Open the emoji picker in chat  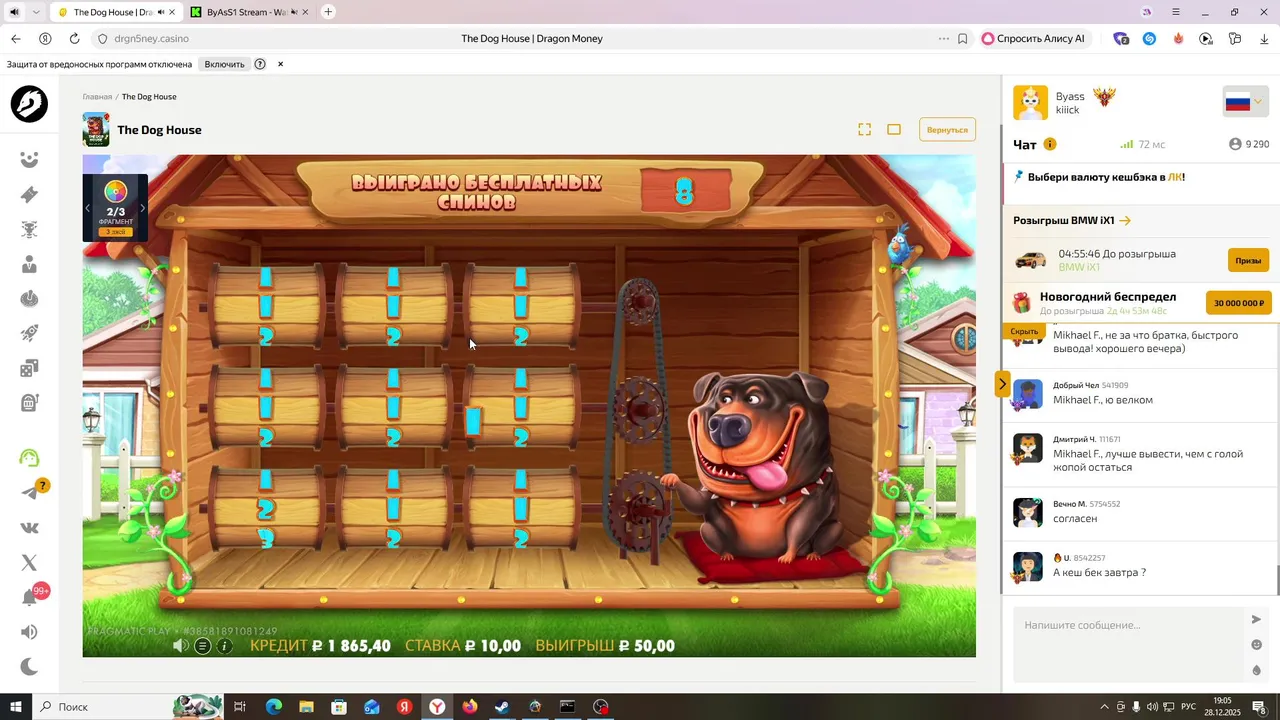(x=1257, y=645)
